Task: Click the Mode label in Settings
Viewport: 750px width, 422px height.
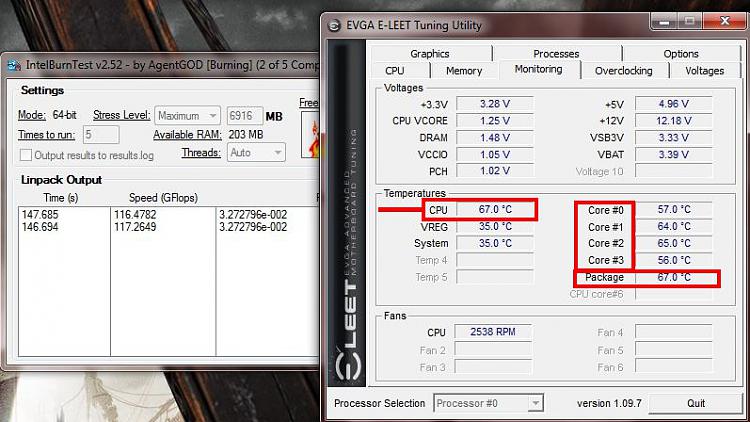Action: point(32,115)
